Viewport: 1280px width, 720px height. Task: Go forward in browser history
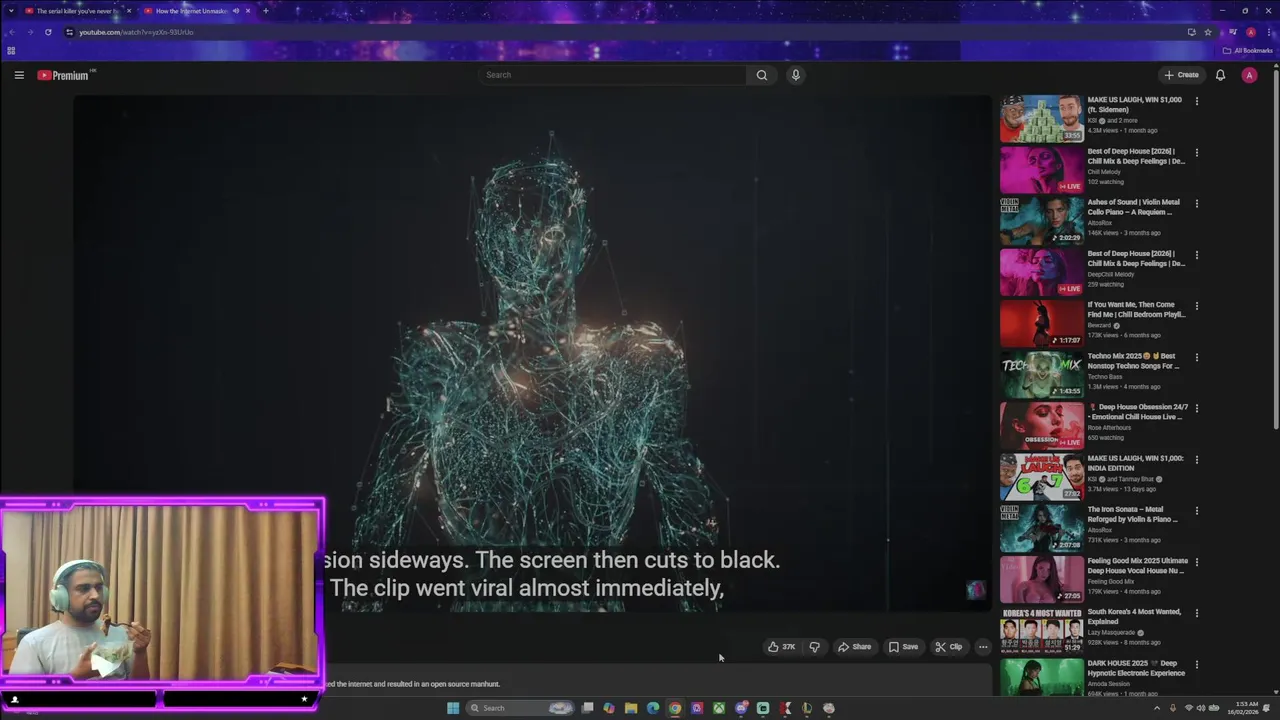coord(30,32)
